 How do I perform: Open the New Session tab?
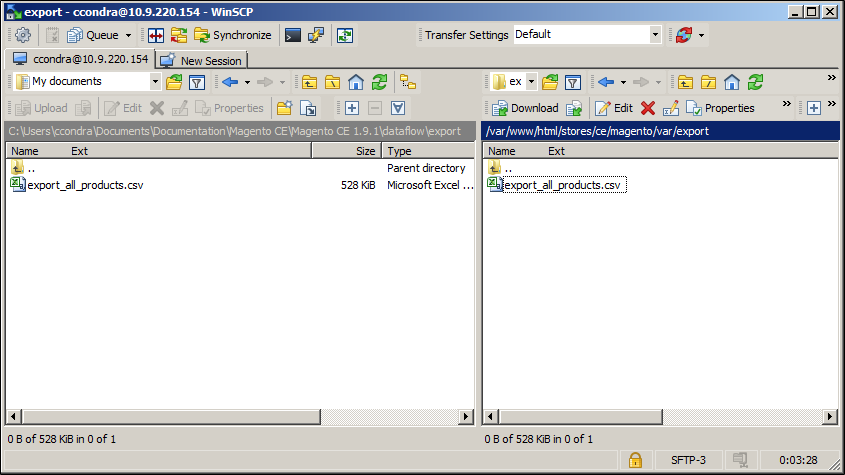[x=202, y=60]
